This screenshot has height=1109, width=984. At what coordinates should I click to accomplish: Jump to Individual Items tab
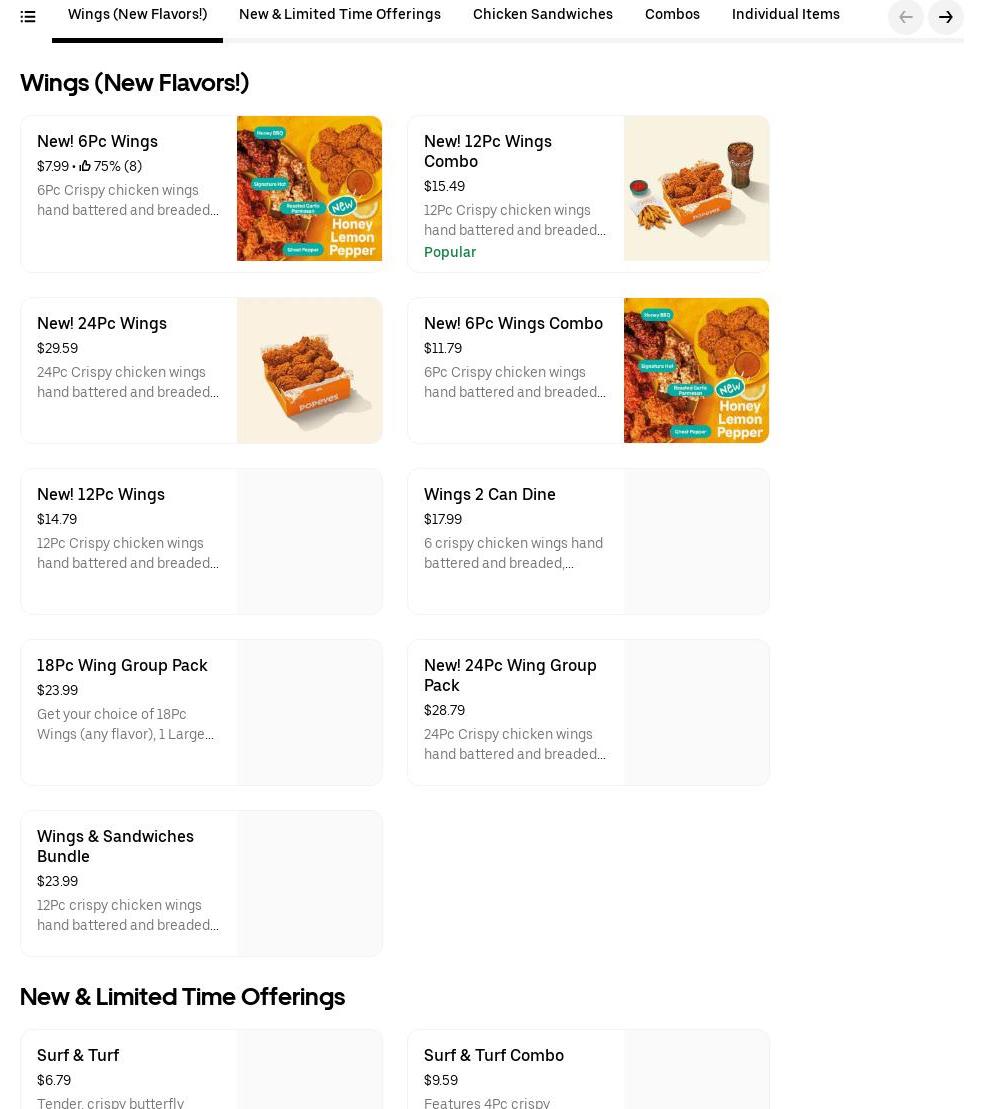point(785,15)
